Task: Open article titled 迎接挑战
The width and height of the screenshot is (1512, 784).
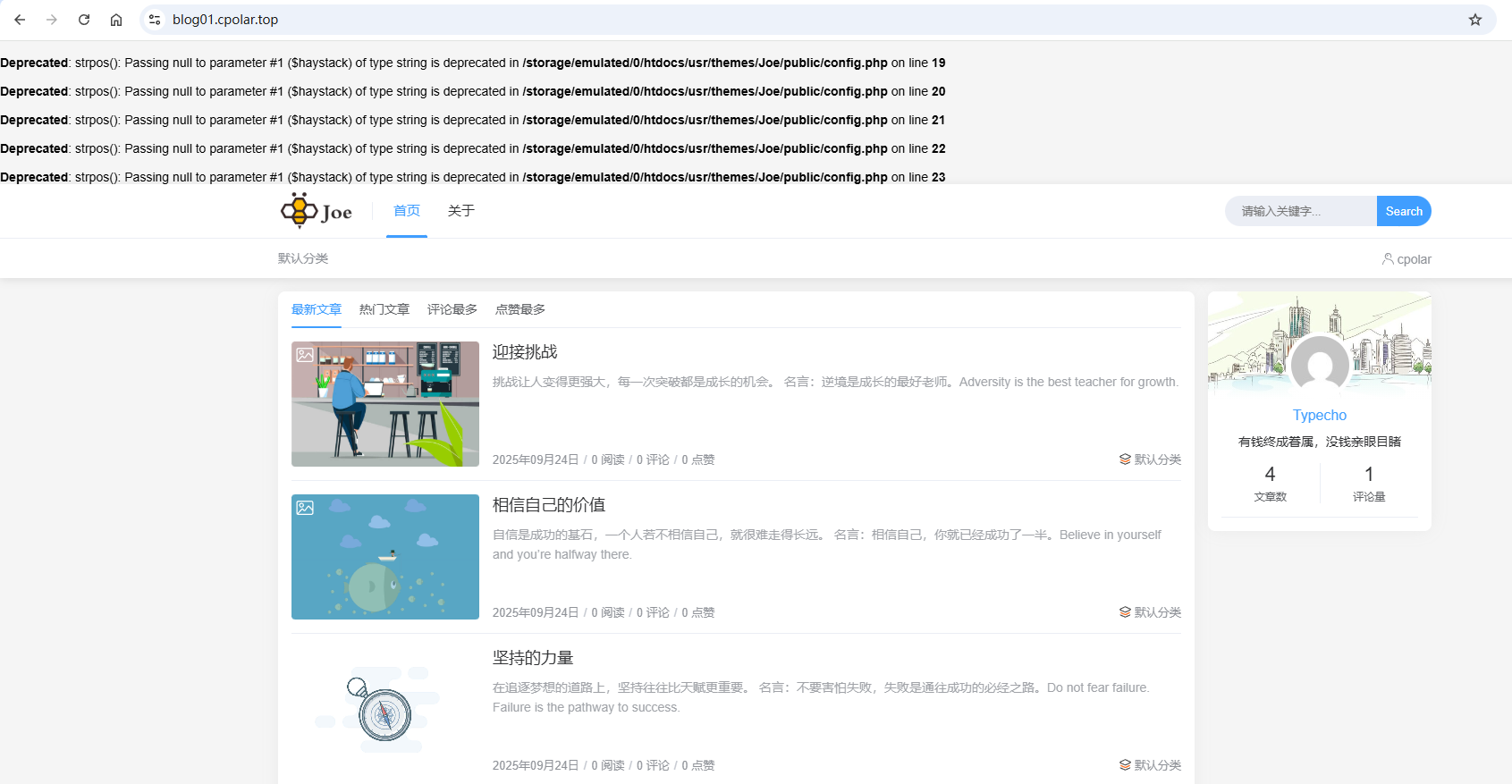Action: [x=525, y=352]
